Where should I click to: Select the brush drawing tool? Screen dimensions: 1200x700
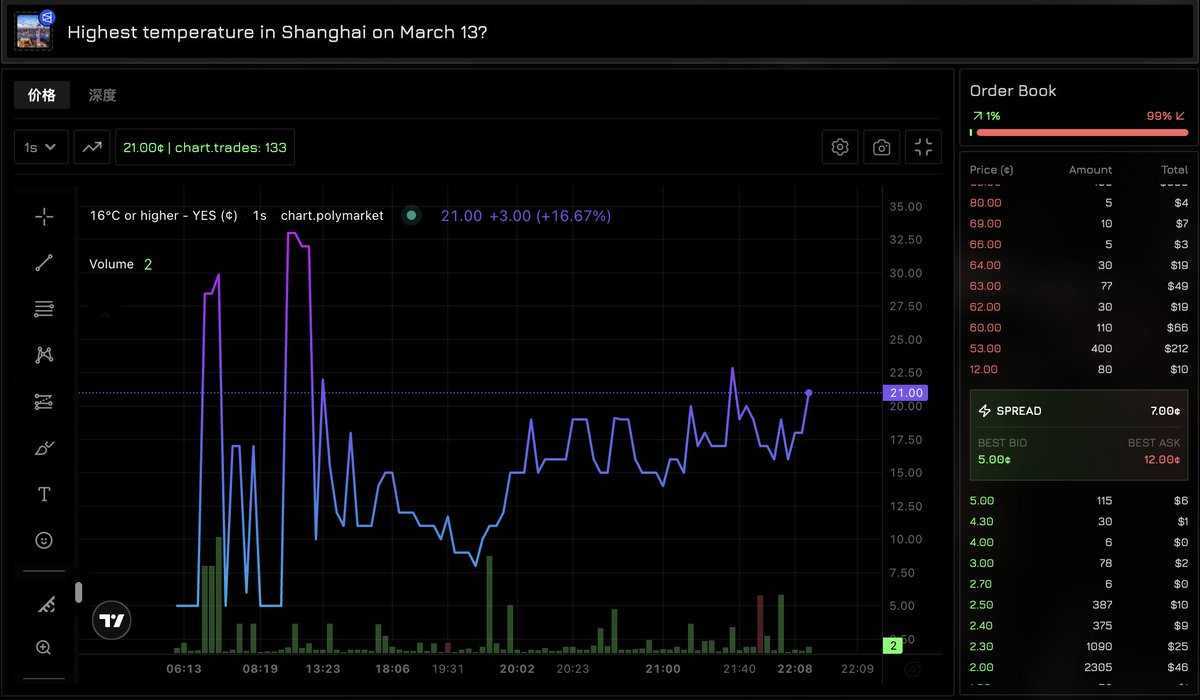(x=44, y=448)
